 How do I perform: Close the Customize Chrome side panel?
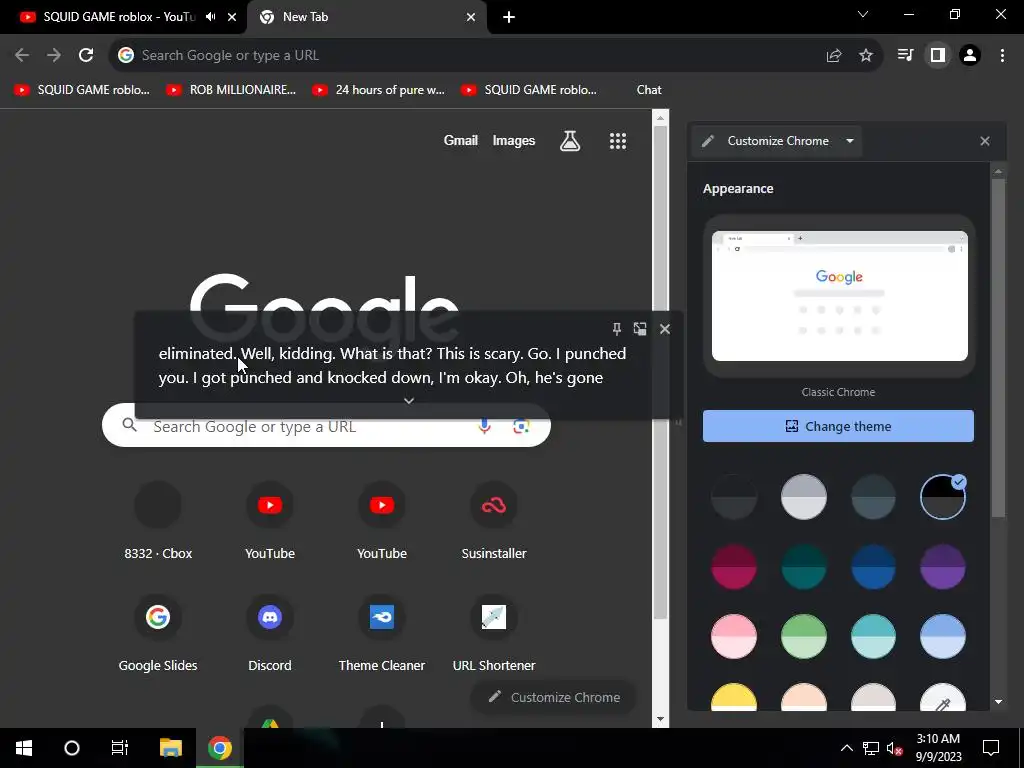pos(985,140)
